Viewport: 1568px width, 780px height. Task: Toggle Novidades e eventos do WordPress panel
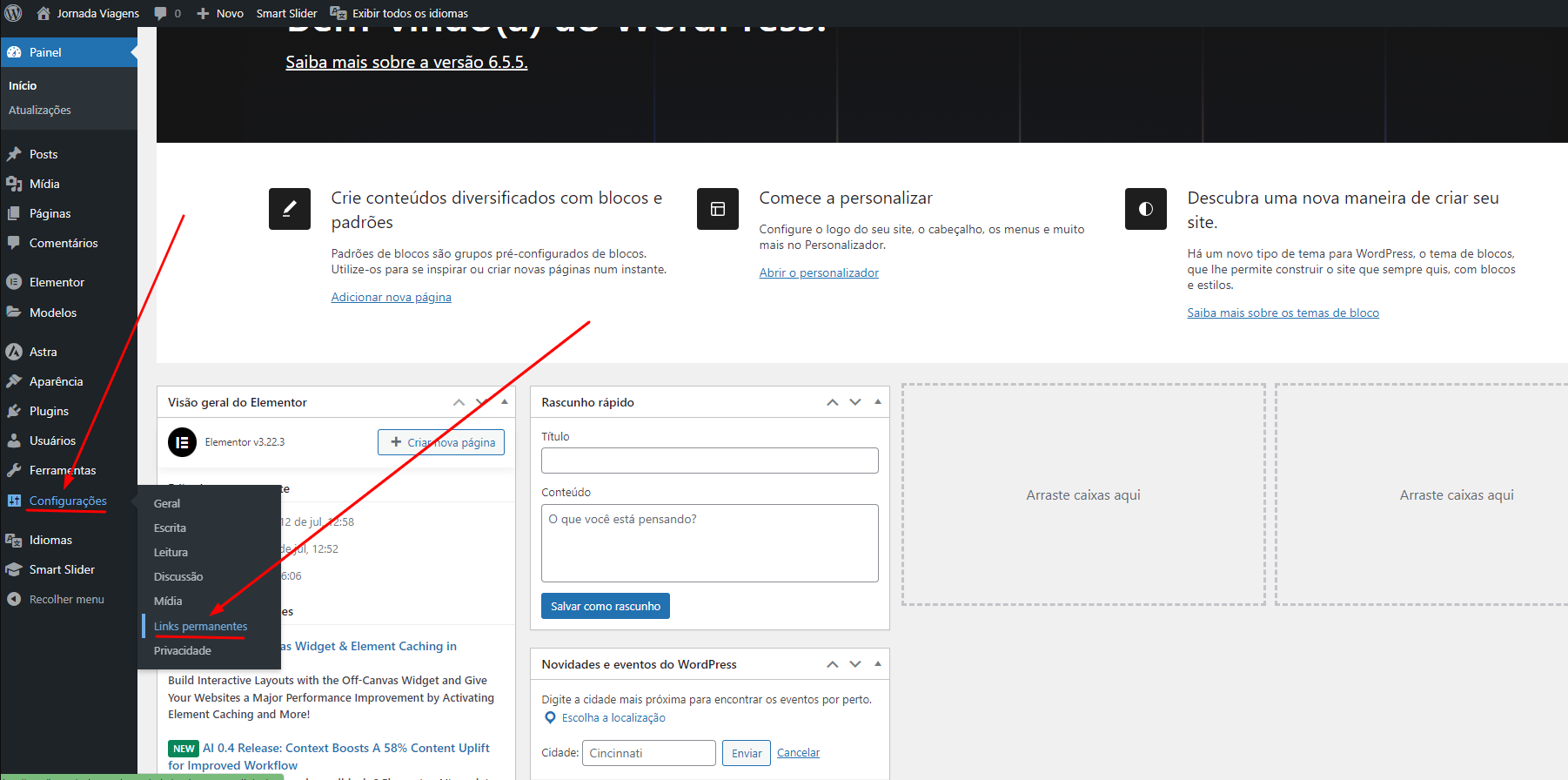coord(878,664)
